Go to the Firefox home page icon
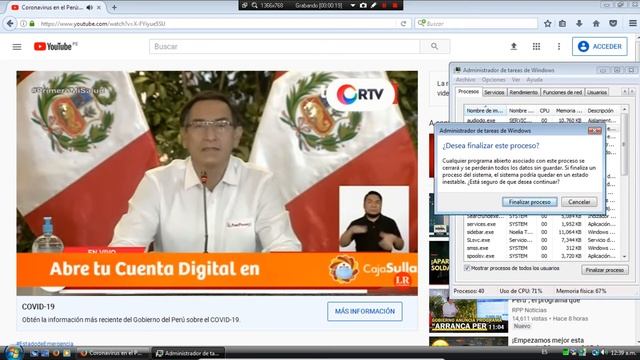640x360 pixels. click(596, 24)
